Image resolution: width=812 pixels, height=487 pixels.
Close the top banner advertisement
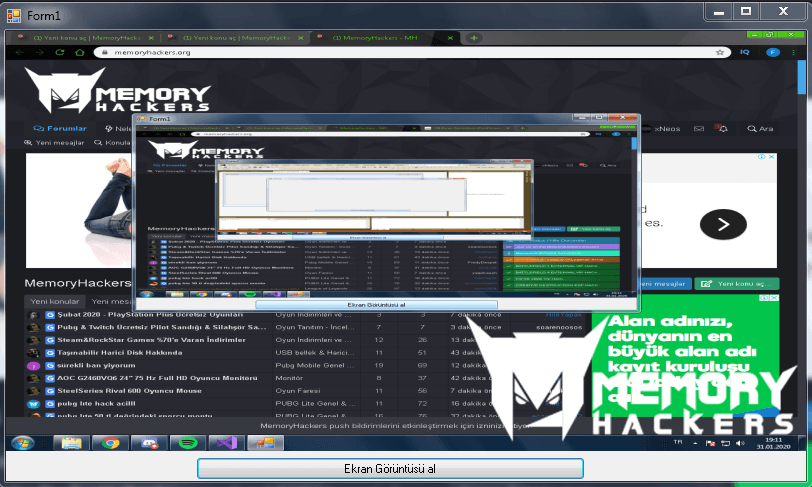pyautogui.click(x=772, y=156)
